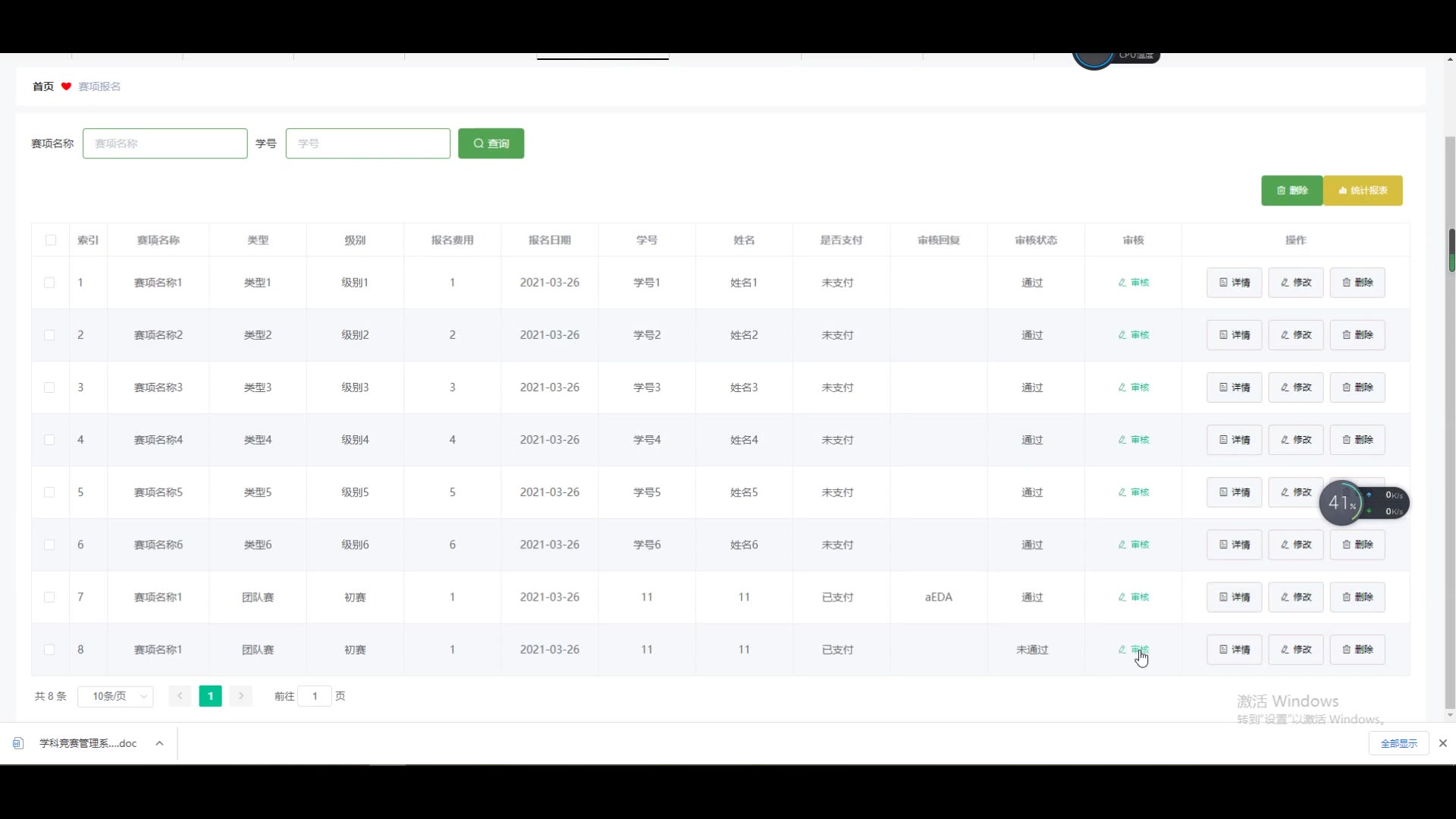Select the checkbox for row 7
This screenshot has height=819, width=1456.
click(x=49, y=597)
